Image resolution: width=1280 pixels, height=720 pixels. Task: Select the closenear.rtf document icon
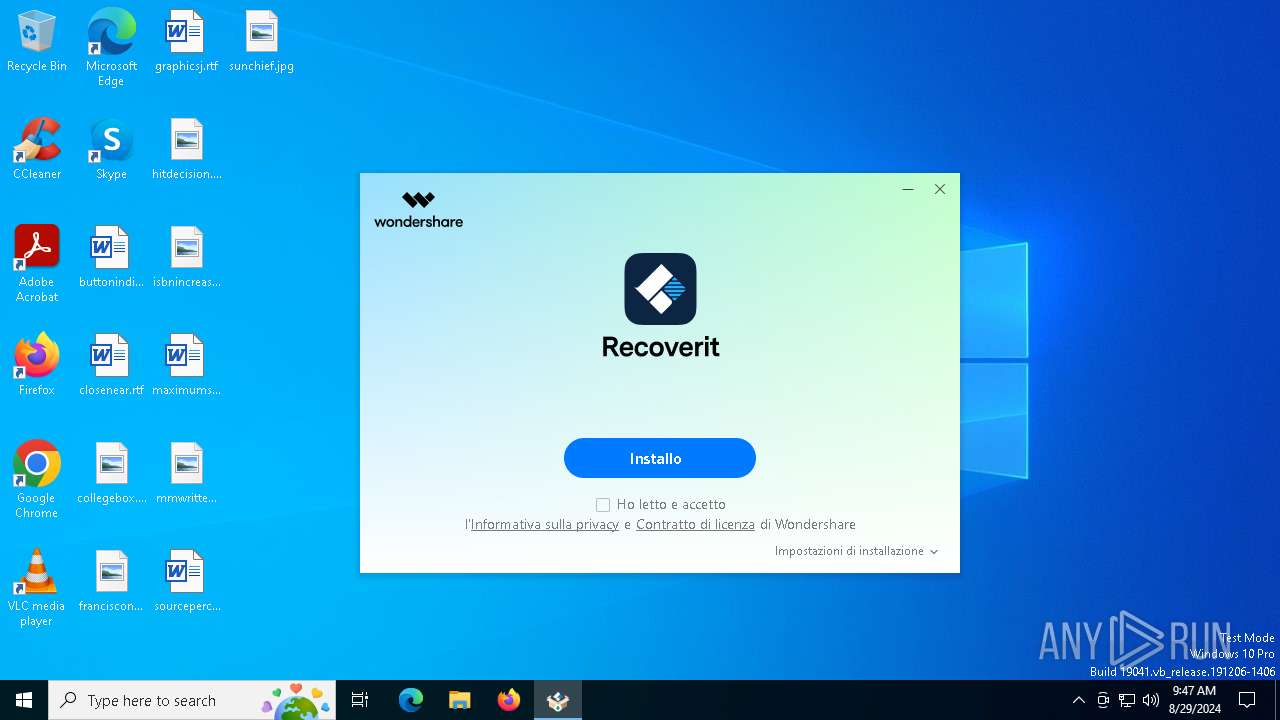tap(111, 366)
